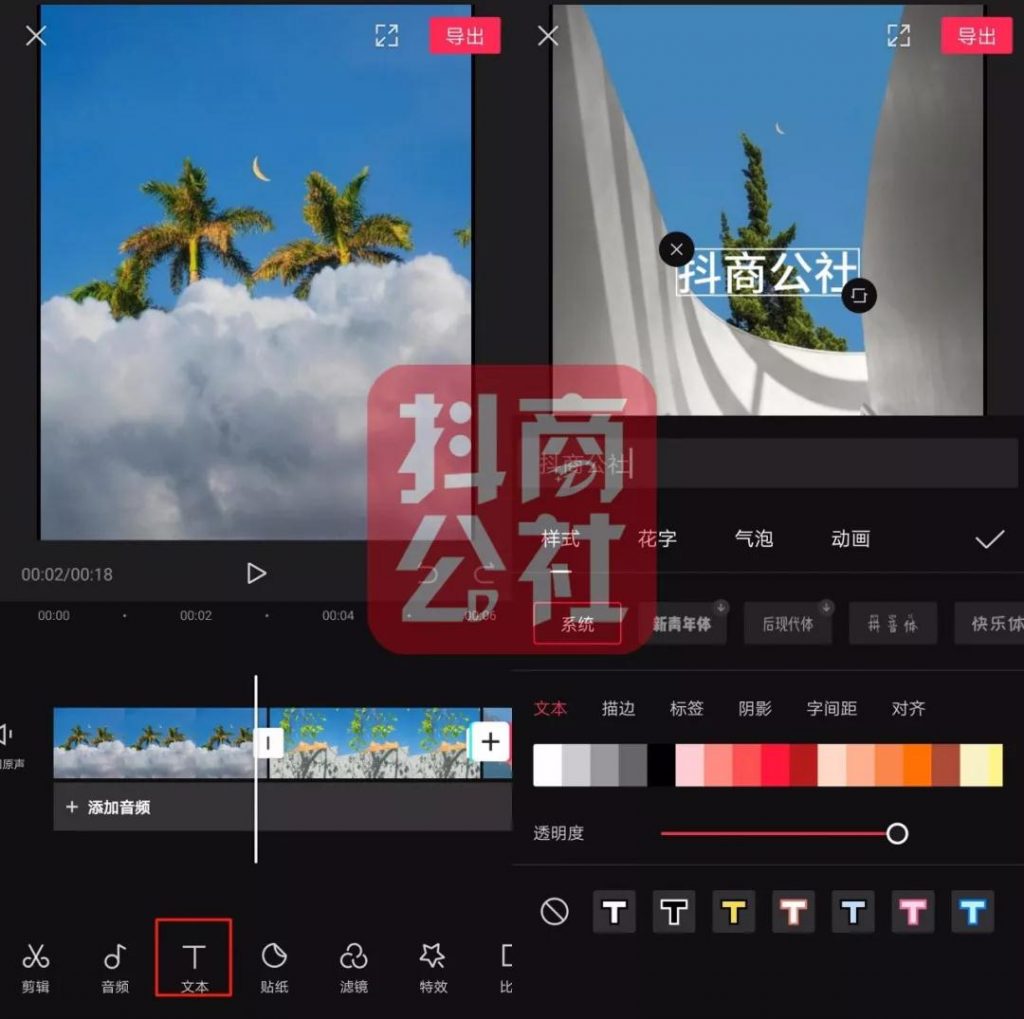Select the 后现代体 font
Screen dimensions: 1024x1019
[x=788, y=624]
